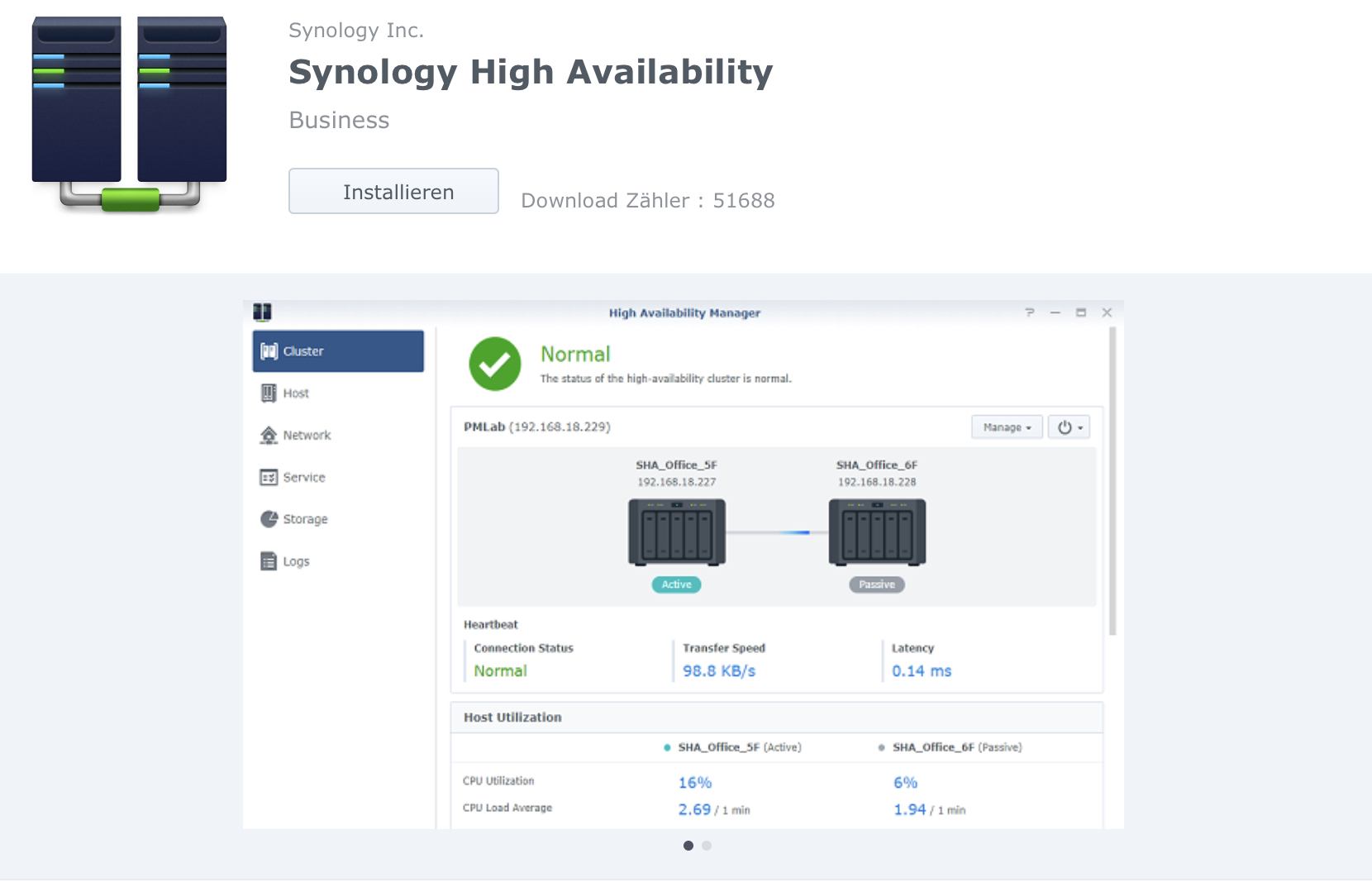
Task: Click the help question mark icon
Action: point(1030,312)
